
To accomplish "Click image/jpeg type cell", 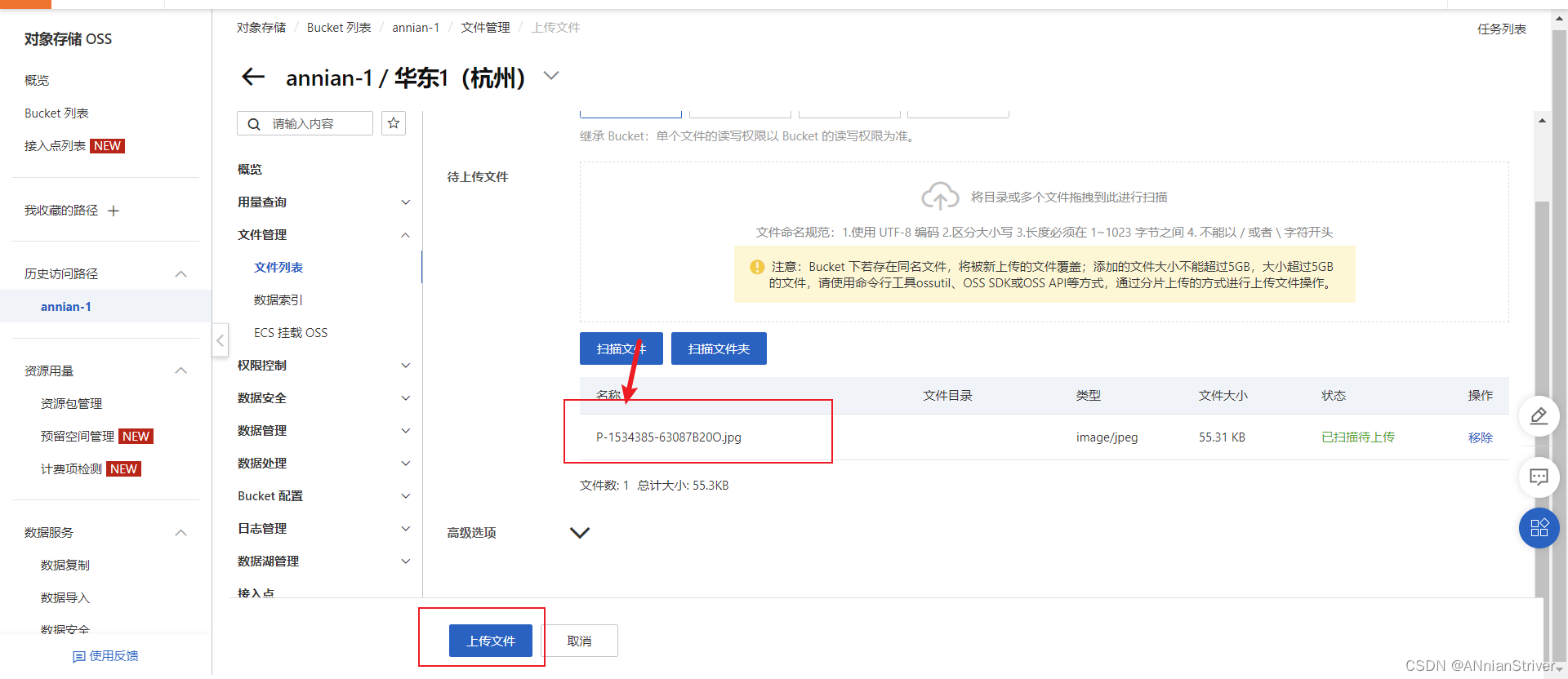I will pos(1107,437).
